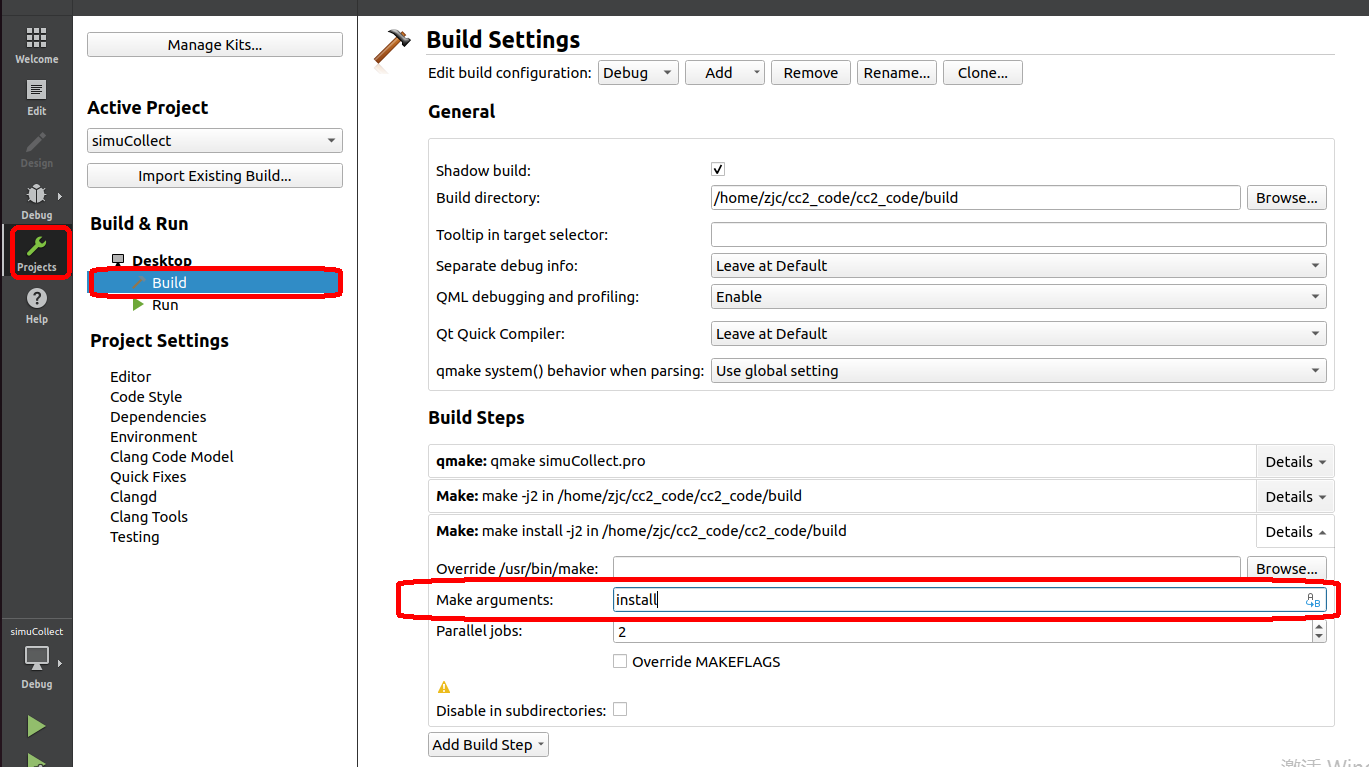
Task: Toggle Shadow build checkbox
Action: [718, 170]
